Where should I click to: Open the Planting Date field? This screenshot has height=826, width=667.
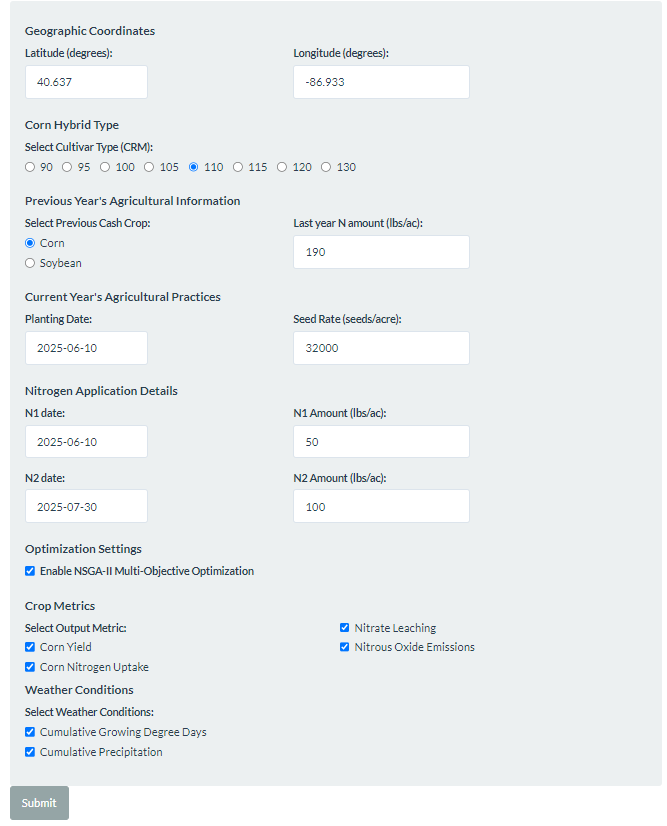click(x=86, y=348)
